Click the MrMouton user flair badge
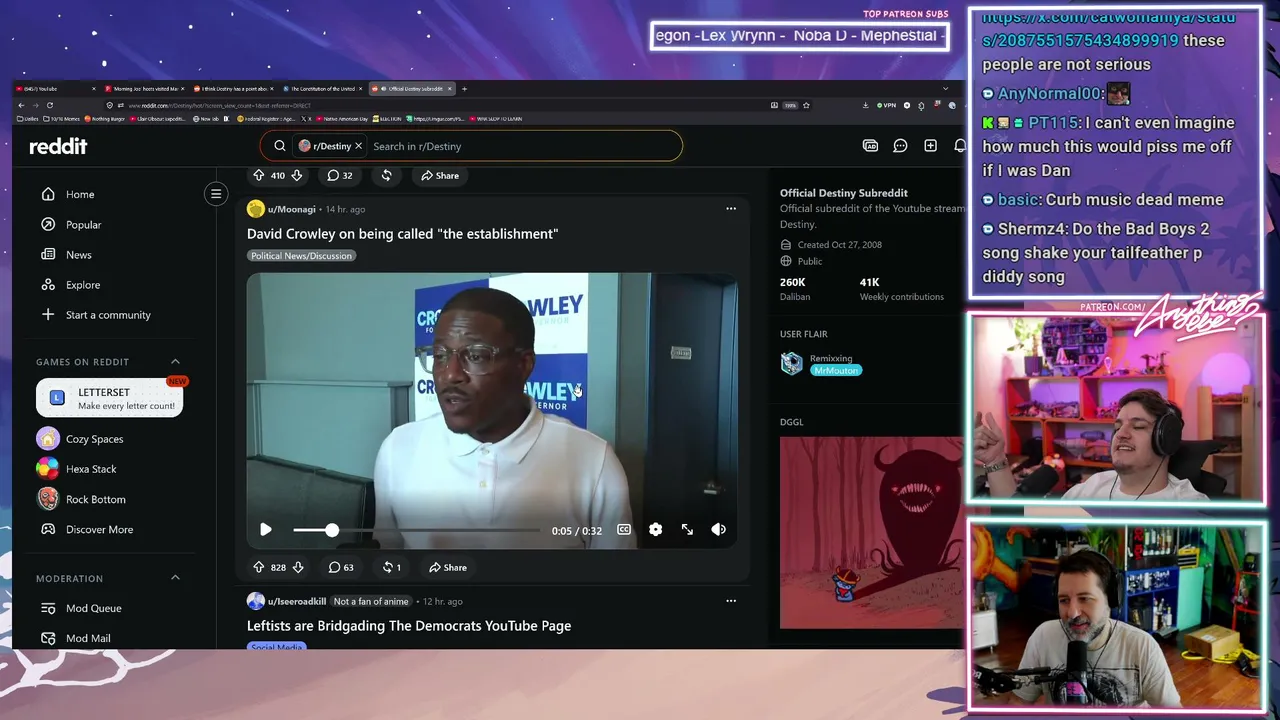This screenshot has height=720, width=1280. click(x=836, y=371)
